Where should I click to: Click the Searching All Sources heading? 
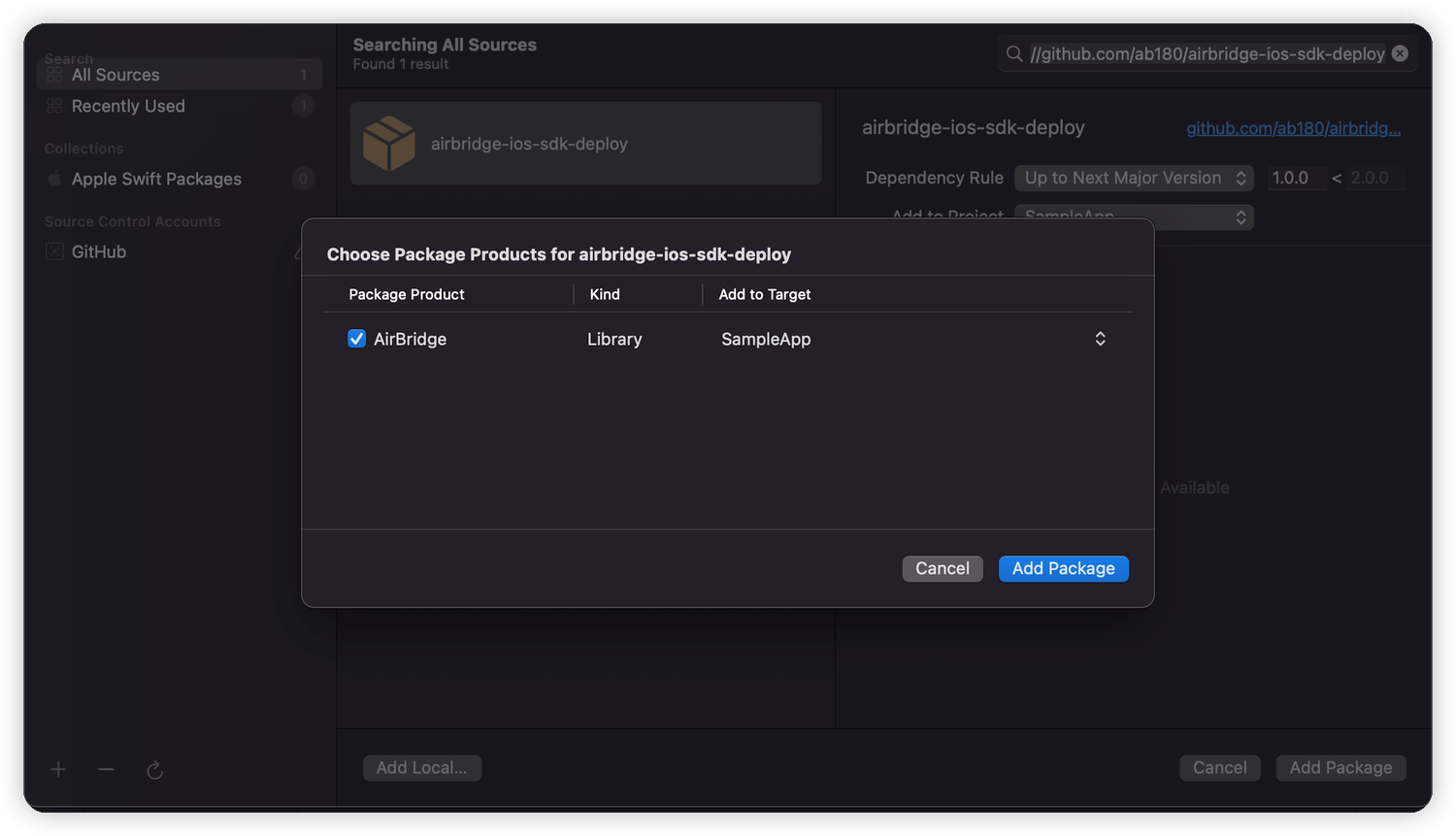[445, 45]
